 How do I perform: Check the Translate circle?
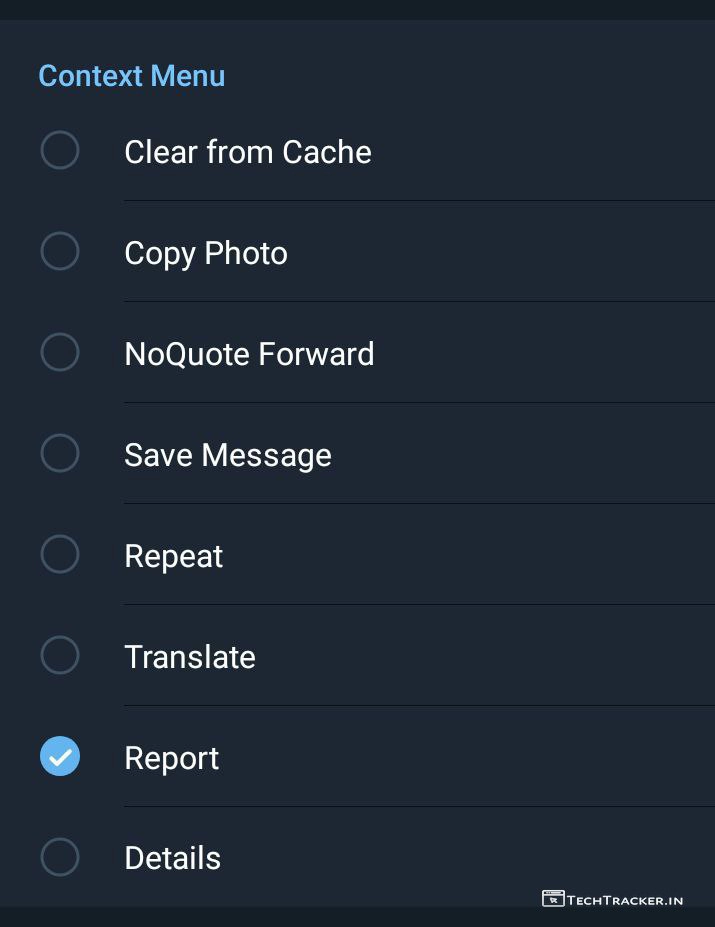point(60,656)
